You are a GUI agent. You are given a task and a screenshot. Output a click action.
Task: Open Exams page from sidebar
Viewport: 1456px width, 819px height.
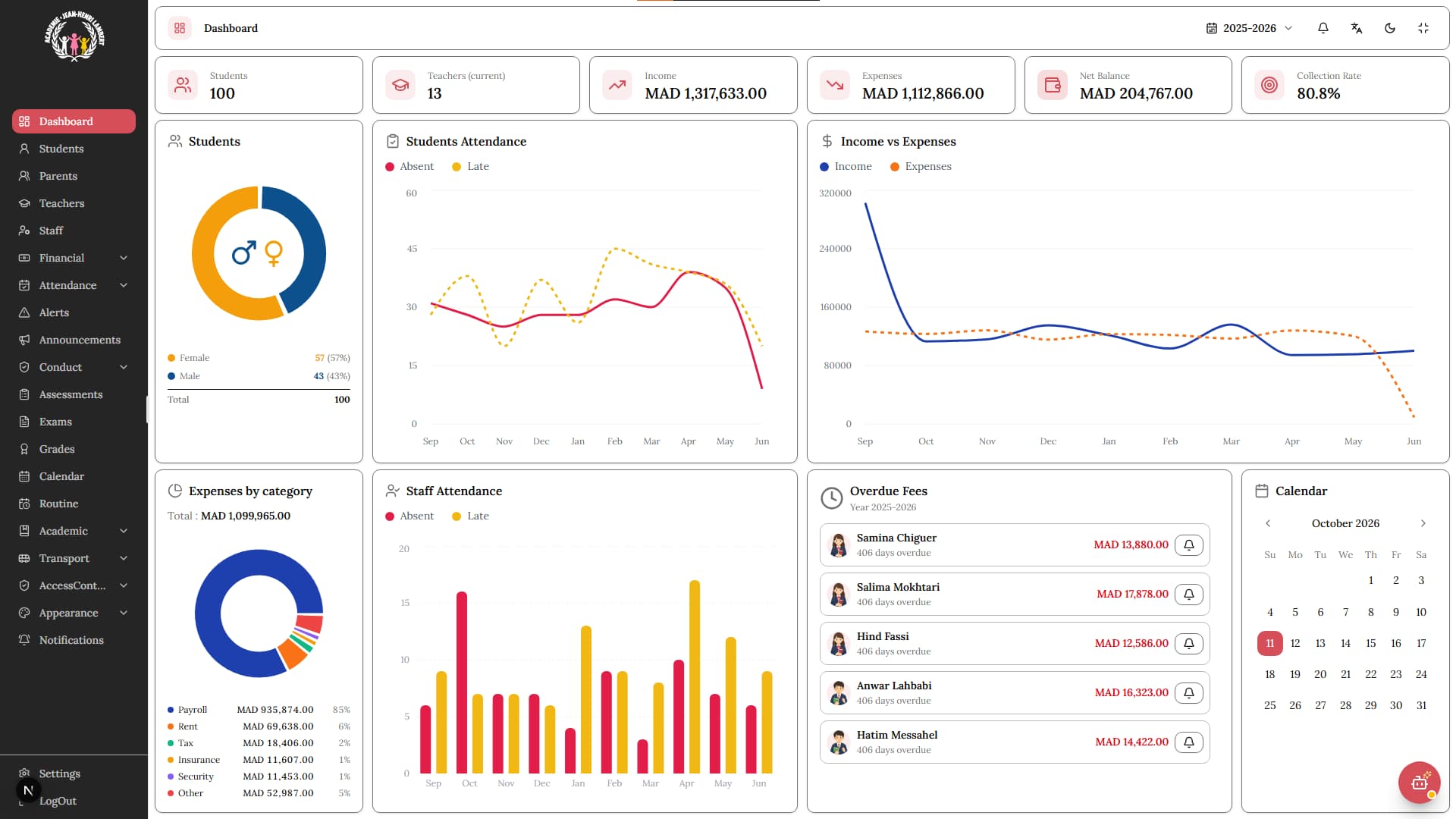click(74, 422)
